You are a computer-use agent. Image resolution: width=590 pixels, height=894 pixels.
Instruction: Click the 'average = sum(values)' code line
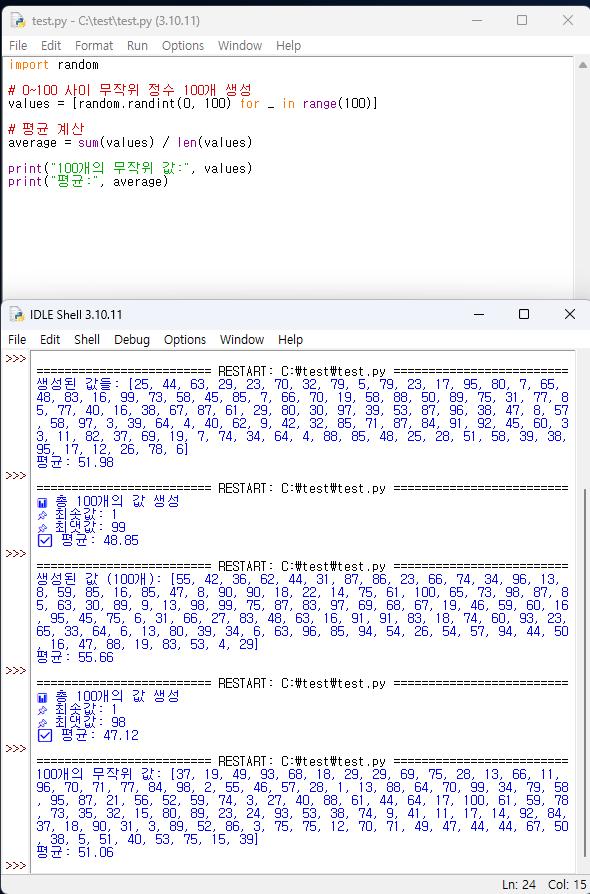[x=130, y=143]
